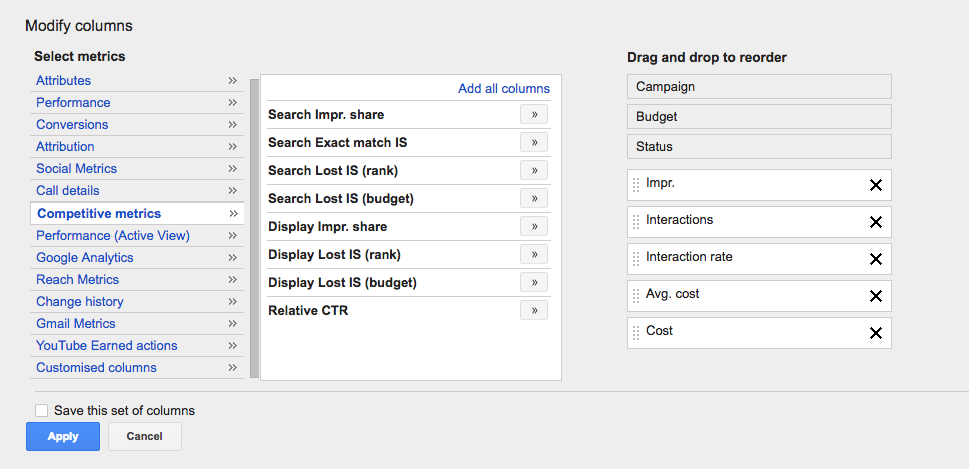The image size is (969, 469).
Task: Add Search Exact match IS column arrow
Action: pos(534,143)
